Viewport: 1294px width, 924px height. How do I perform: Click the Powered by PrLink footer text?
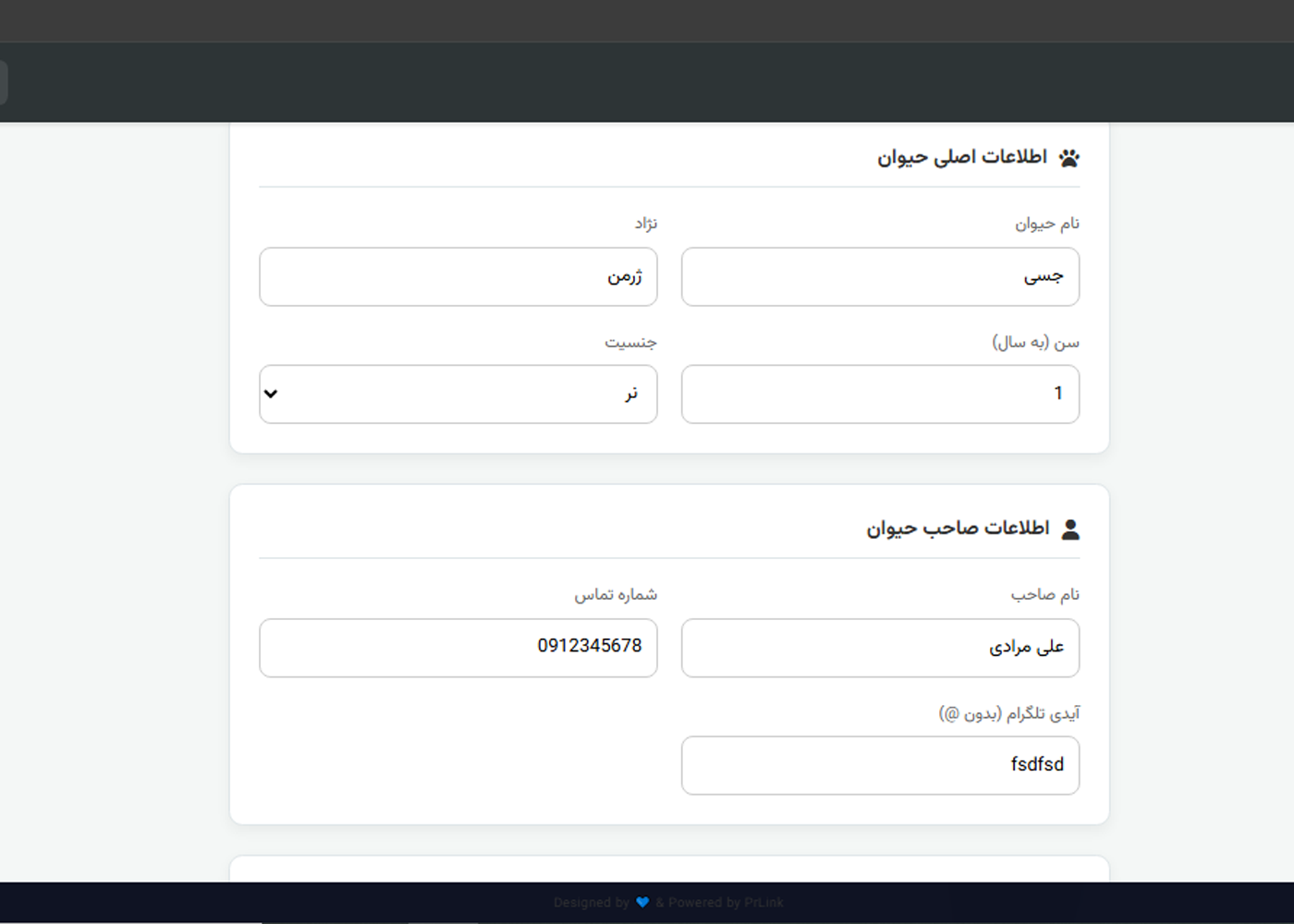726,903
